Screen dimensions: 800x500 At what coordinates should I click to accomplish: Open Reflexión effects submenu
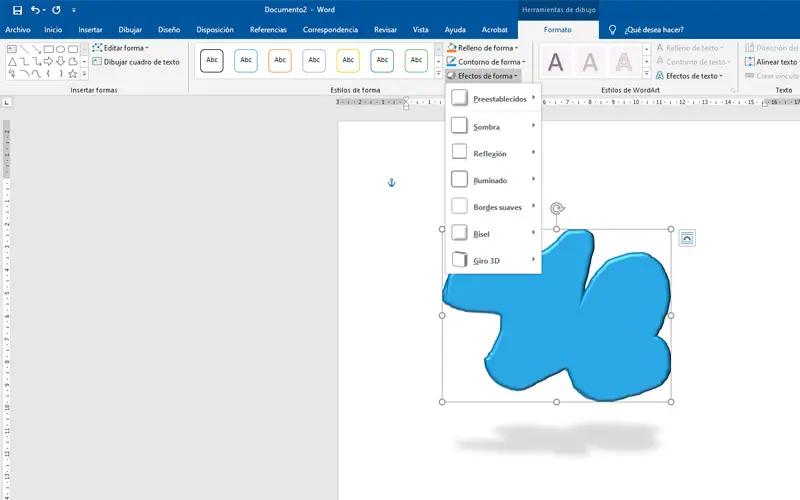pos(493,153)
